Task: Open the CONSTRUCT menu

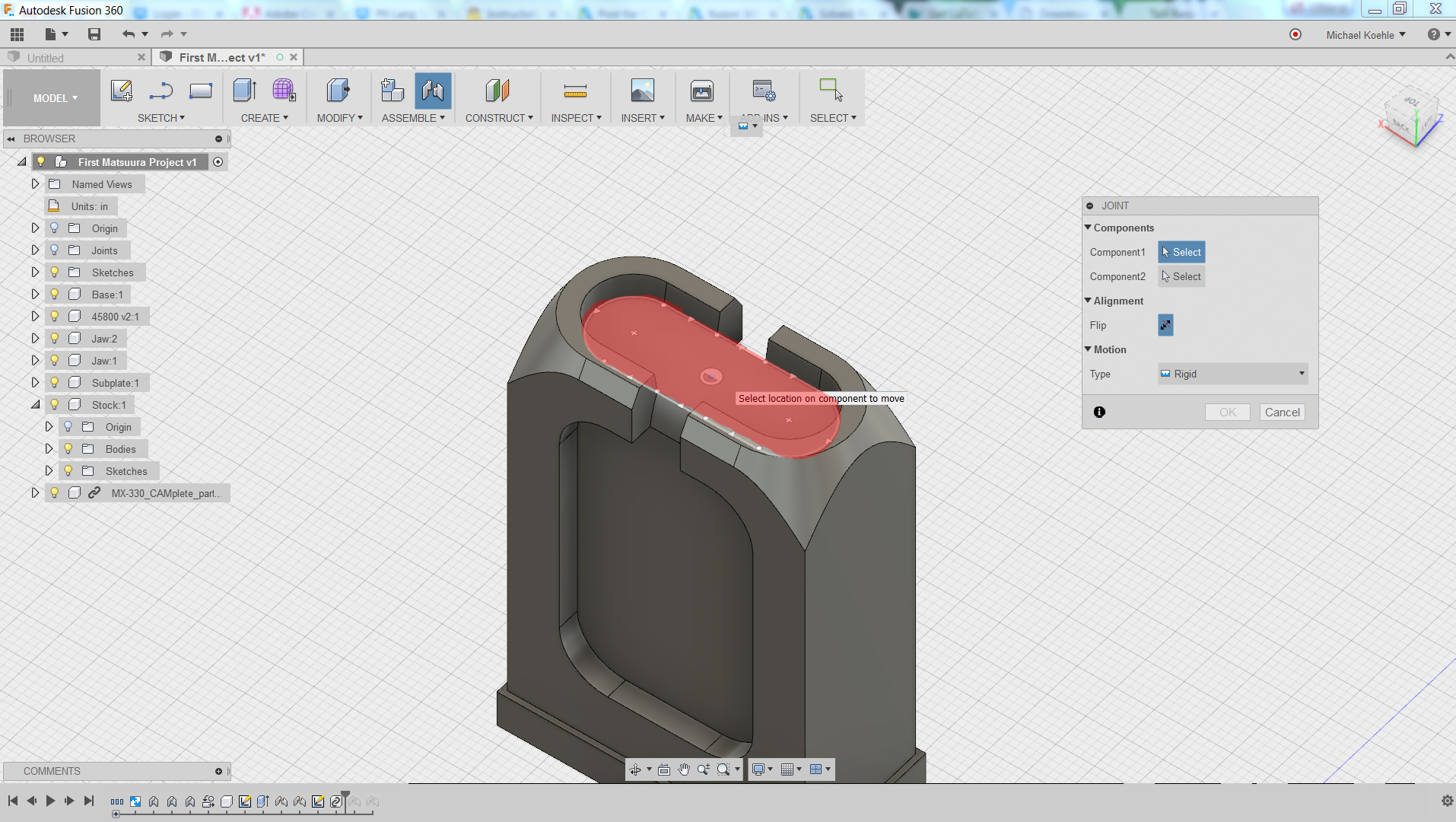Action: [x=499, y=118]
